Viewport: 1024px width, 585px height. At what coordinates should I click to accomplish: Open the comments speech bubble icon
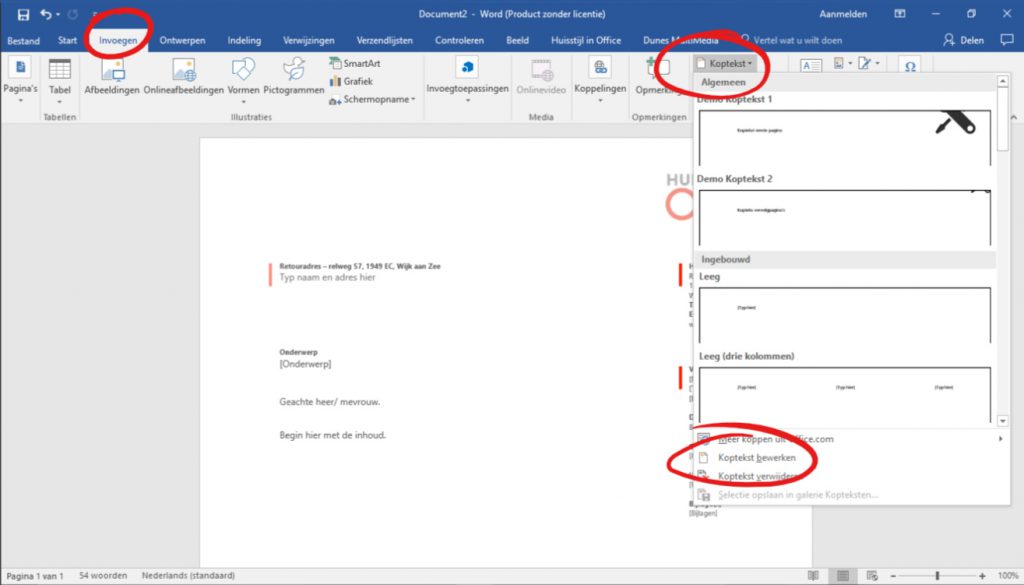pyautogui.click(x=1007, y=40)
